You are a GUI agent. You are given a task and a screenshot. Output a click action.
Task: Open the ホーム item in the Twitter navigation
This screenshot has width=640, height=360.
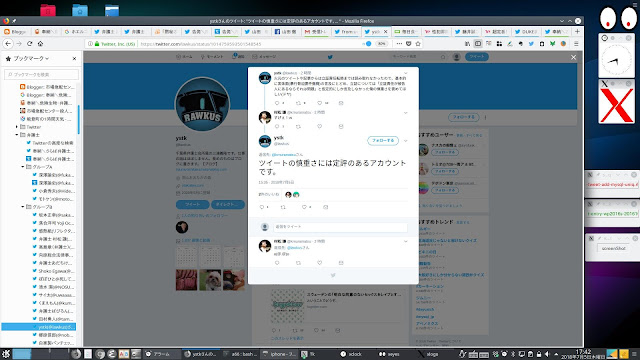(184, 57)
